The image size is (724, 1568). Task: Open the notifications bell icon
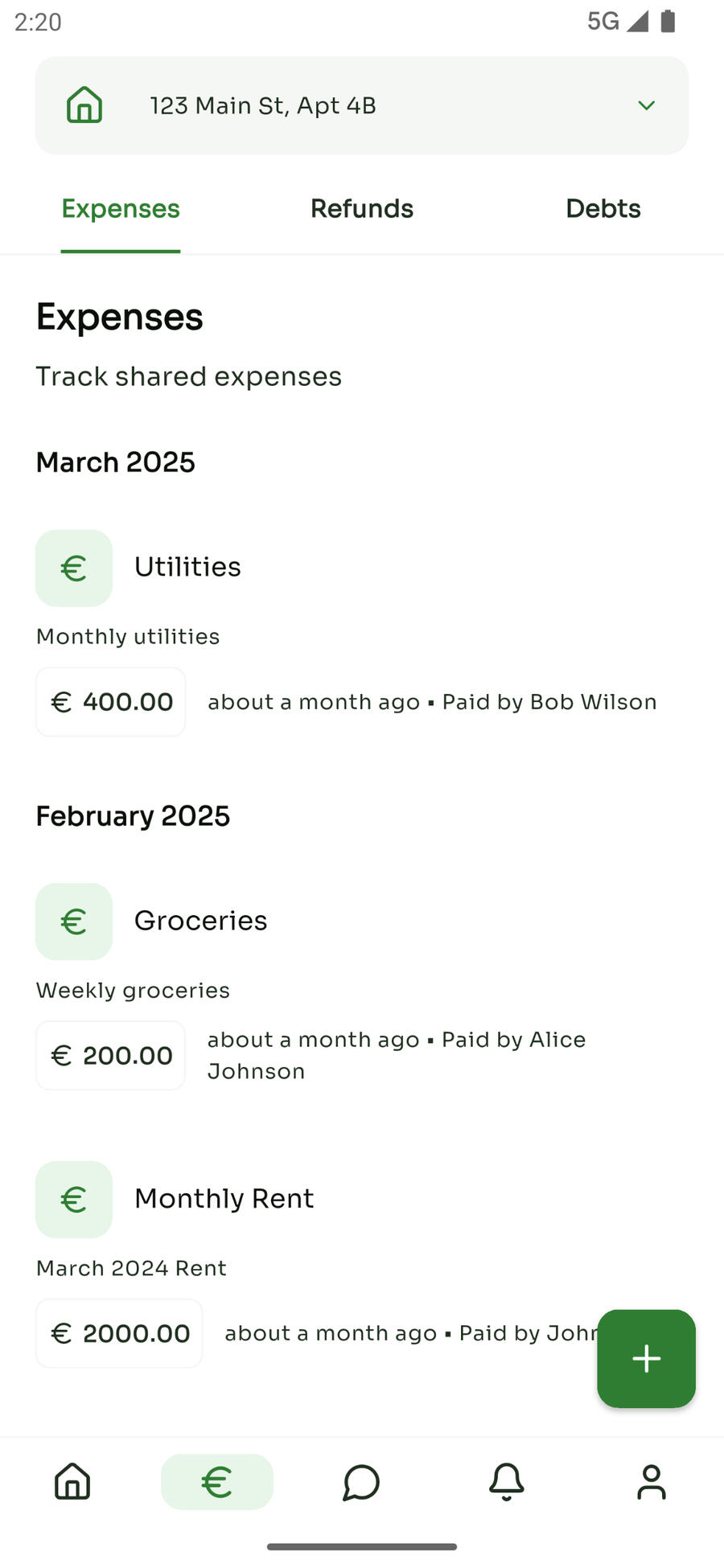[507, 1481]
